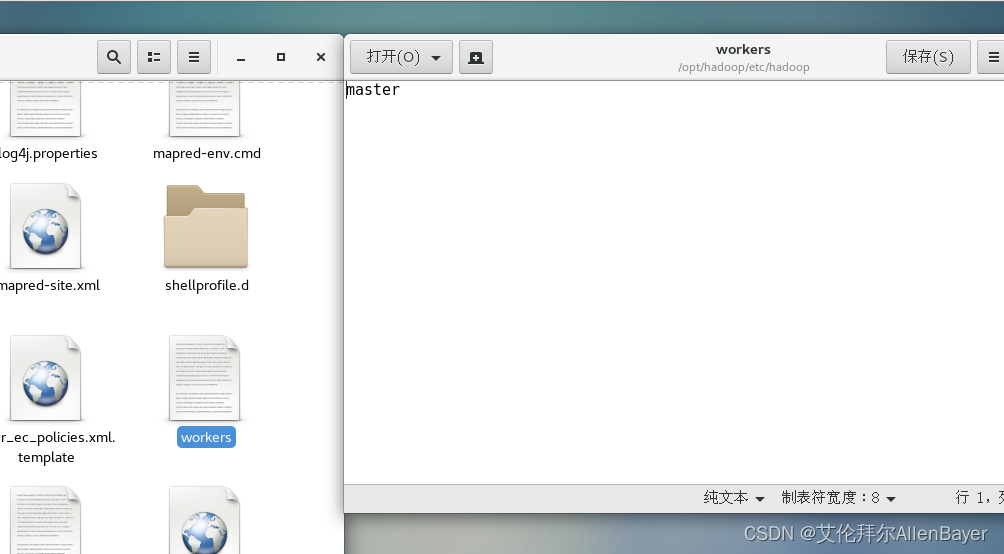Select the mapred-env.cmd file icon
Image resolution: width=1004 pixels, height=554 pixels.
click(204, 109)
